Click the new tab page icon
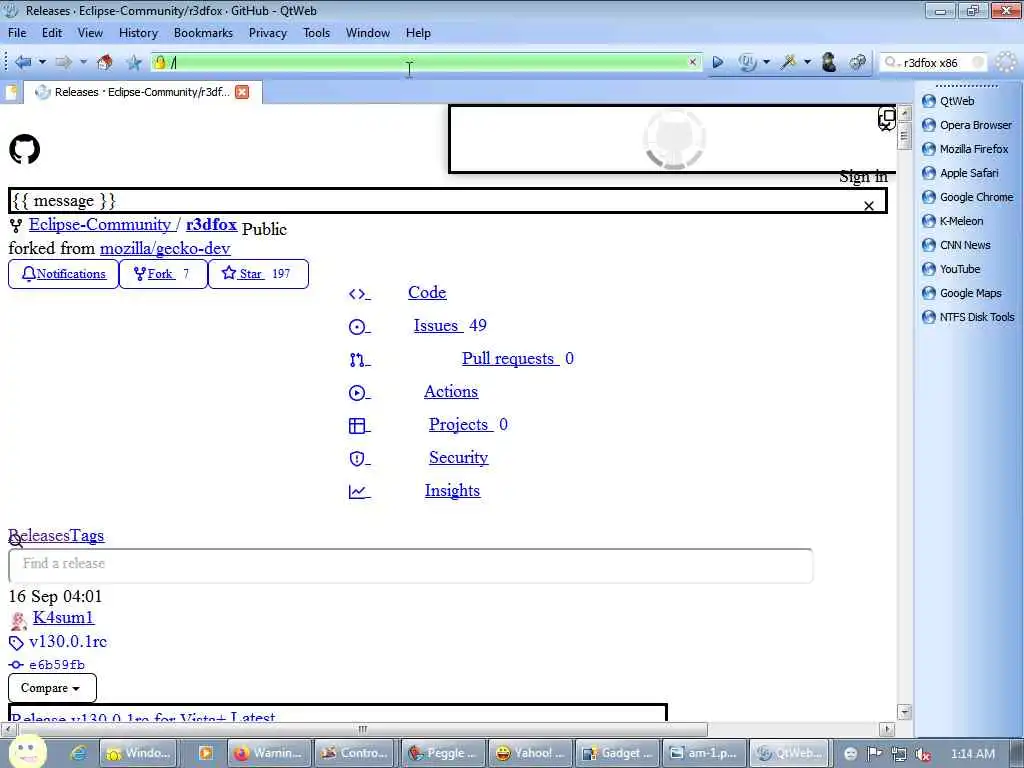 click(11, 93)
